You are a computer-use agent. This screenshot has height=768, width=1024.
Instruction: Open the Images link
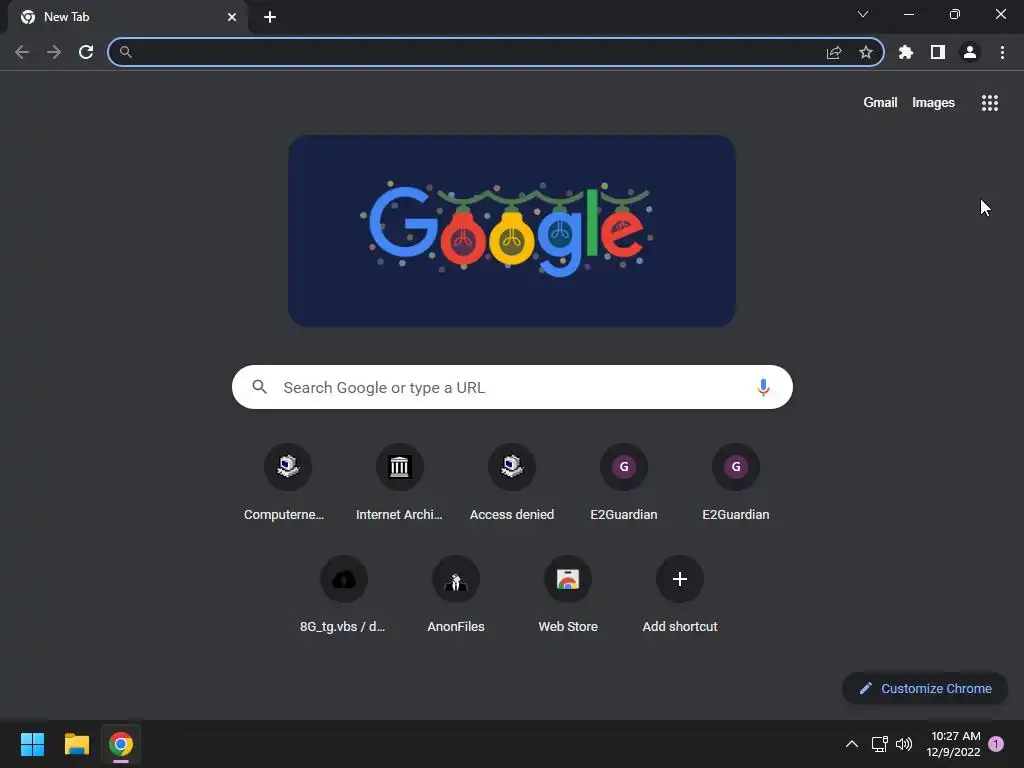[x=933, y=103]
